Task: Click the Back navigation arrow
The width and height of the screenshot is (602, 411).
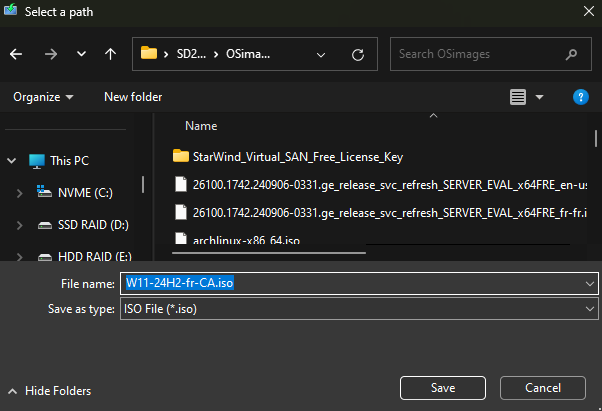Action: click(16, 55)
